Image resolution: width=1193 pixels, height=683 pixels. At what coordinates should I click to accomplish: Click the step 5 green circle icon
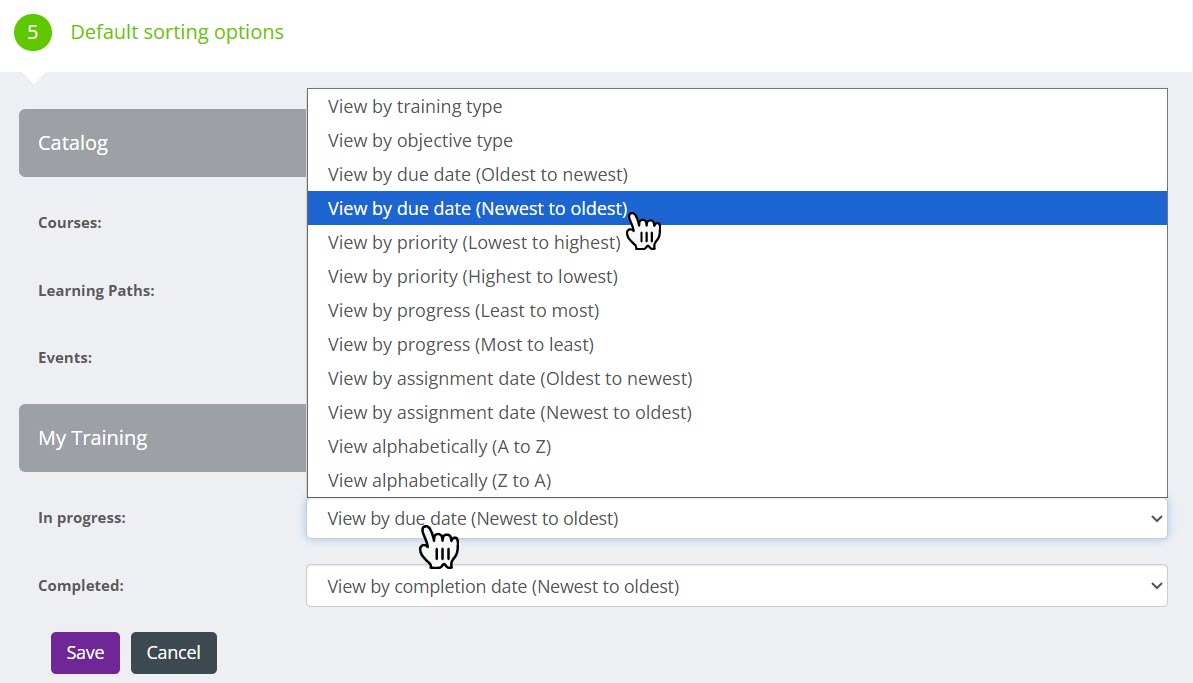32,32
